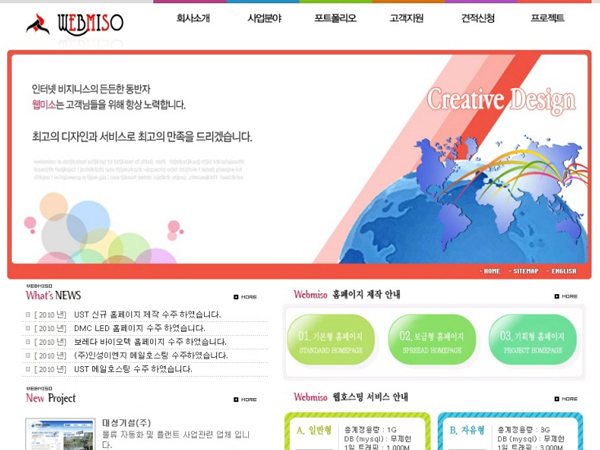This screenshot has height=450, width=600.
Task: Open the 견적신청 menu item
Action: 477,18
